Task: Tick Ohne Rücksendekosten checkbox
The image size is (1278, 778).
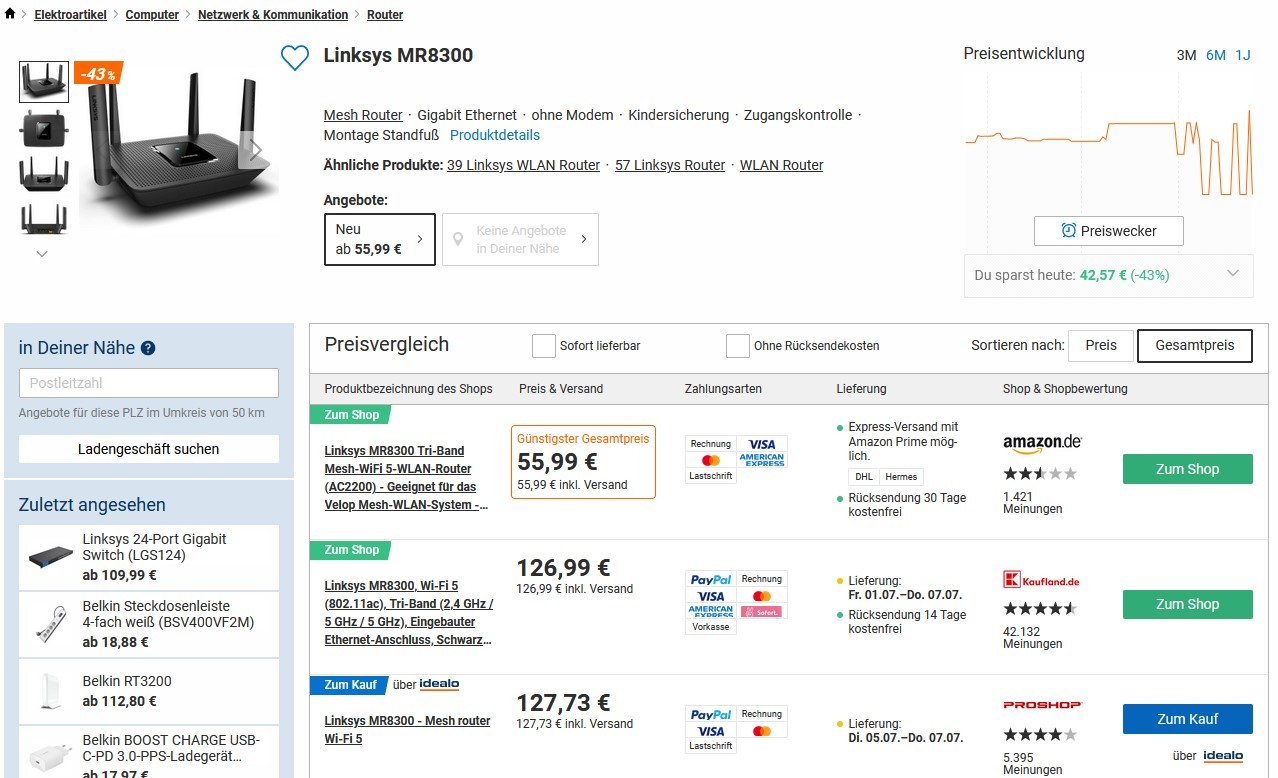Action: 738,346
